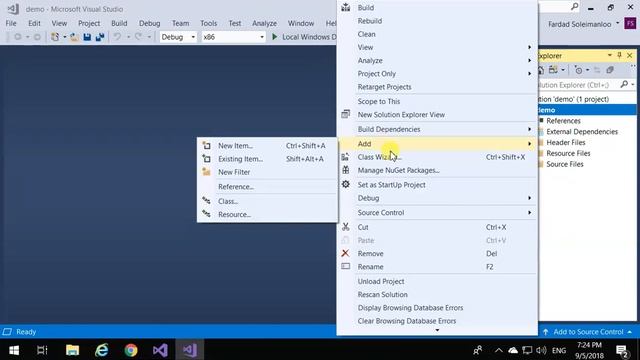Click the NuGet package icon

pyautogui.click(x=346, y=170)
